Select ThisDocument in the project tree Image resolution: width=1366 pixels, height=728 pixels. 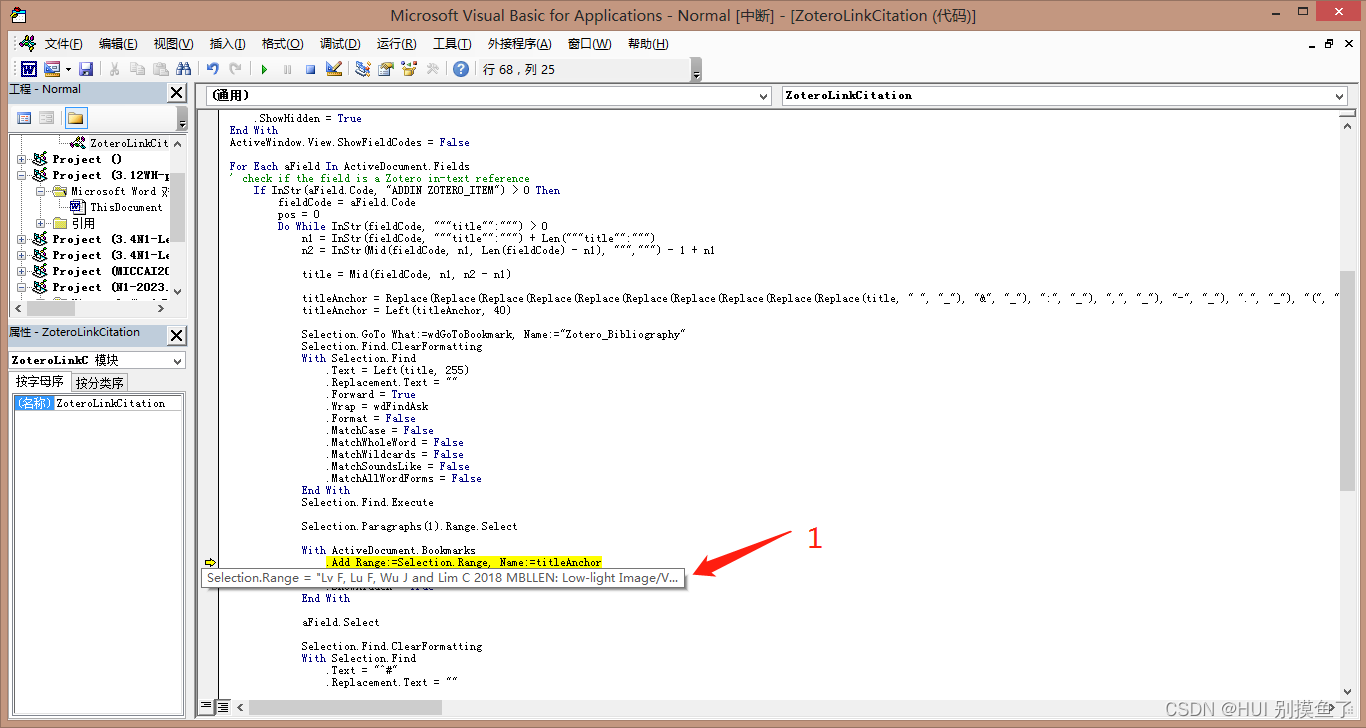[125, 207]
